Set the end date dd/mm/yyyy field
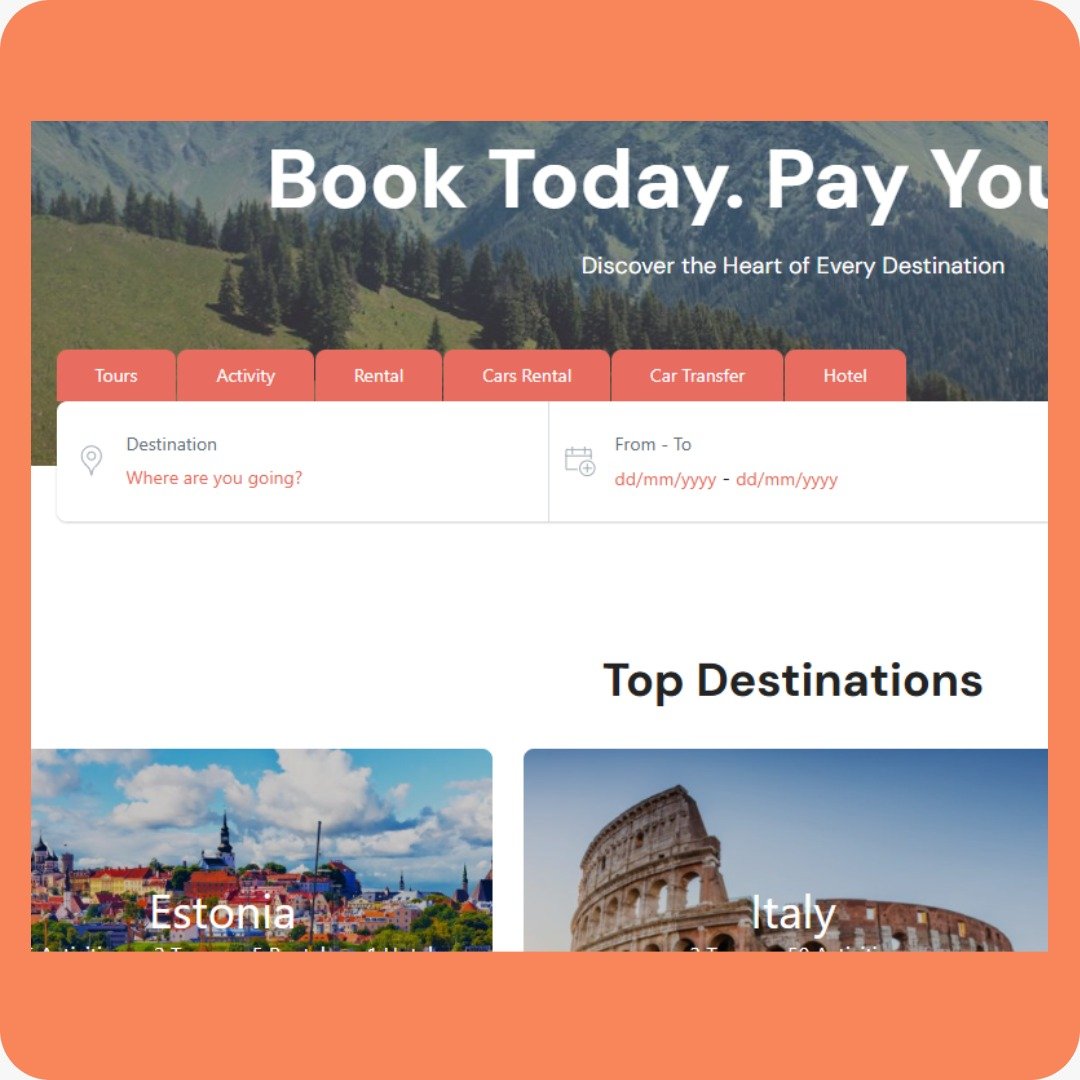This screenshot has width=1080, height=1080. point(787,479)
